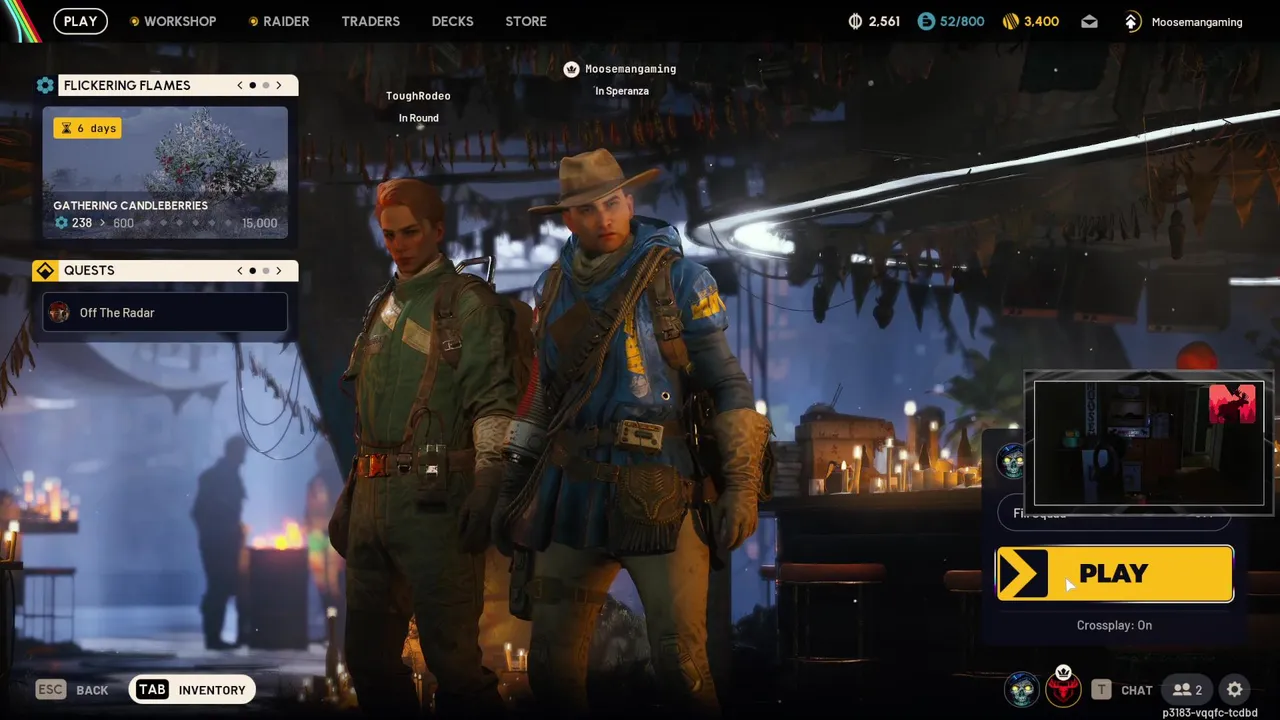Viewport: 1280px width, 720px height.
Task: Go to previous Quests page arrow
Action: pos(240,270)
